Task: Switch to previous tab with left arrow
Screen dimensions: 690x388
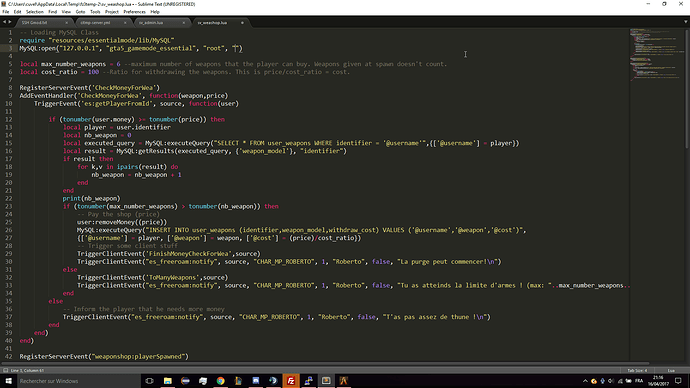Action: (x=4, y=22)
